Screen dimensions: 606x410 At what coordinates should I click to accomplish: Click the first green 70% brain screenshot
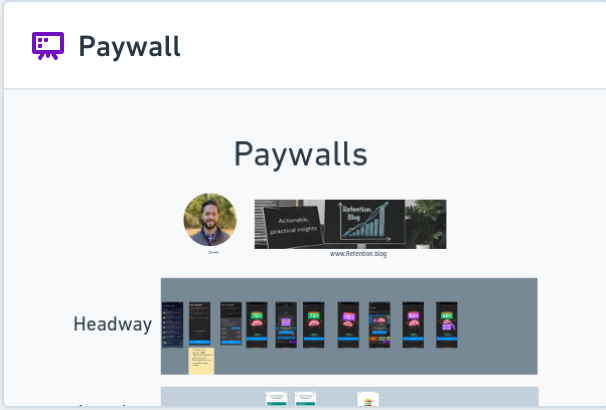point(257,325)
